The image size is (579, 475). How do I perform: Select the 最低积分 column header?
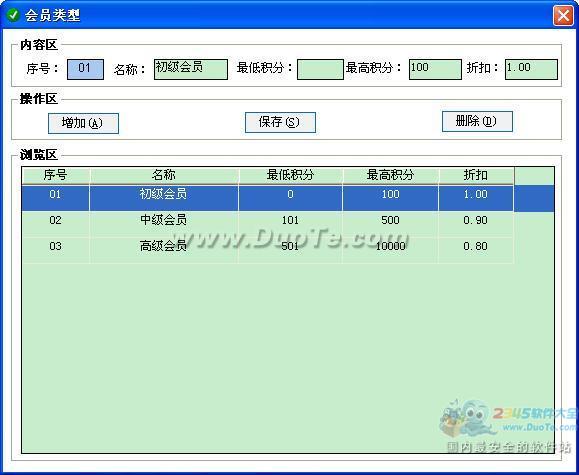[290, 175]
